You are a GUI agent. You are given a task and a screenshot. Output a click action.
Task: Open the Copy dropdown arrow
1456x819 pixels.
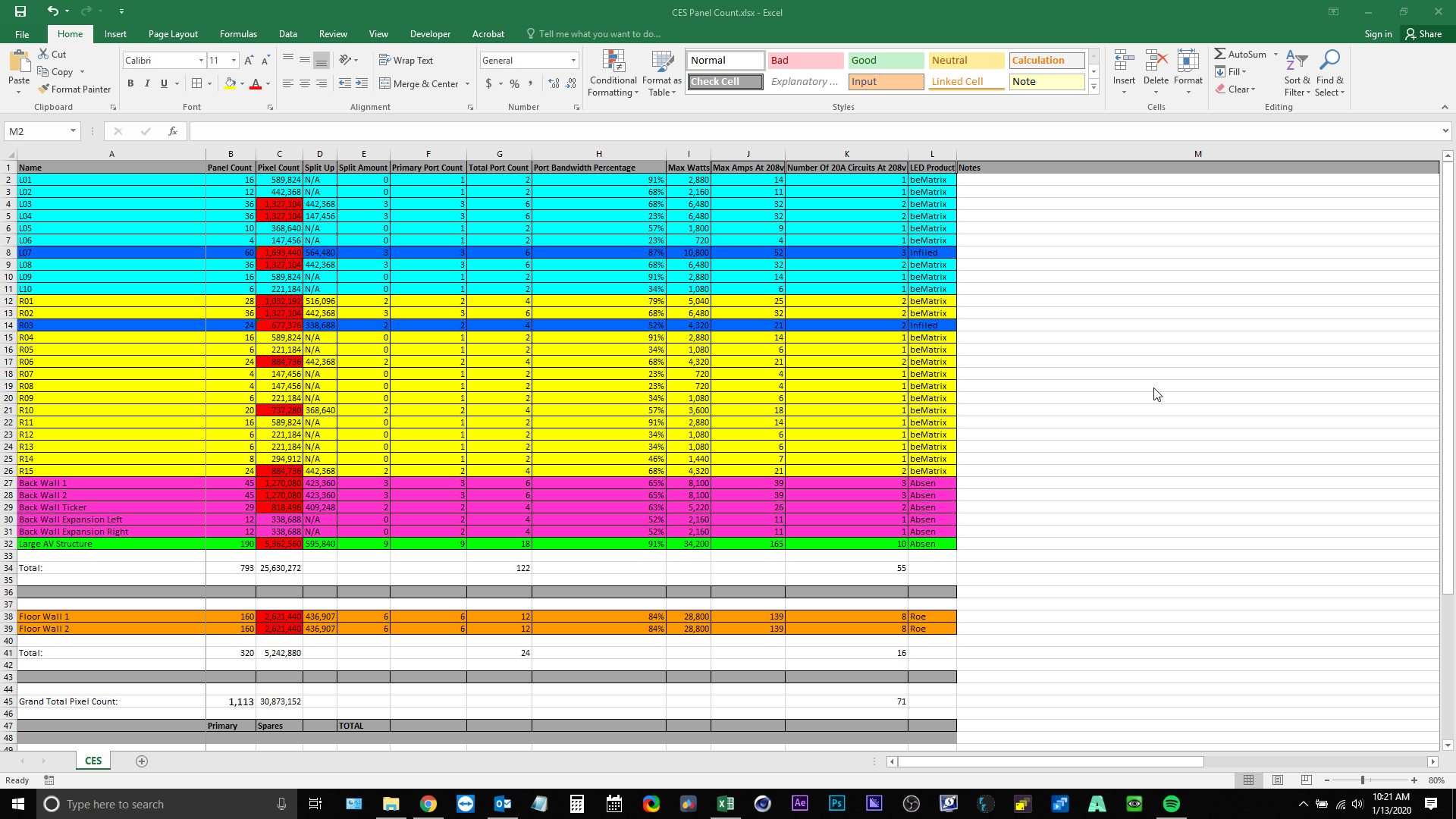(x=82, y=72)
